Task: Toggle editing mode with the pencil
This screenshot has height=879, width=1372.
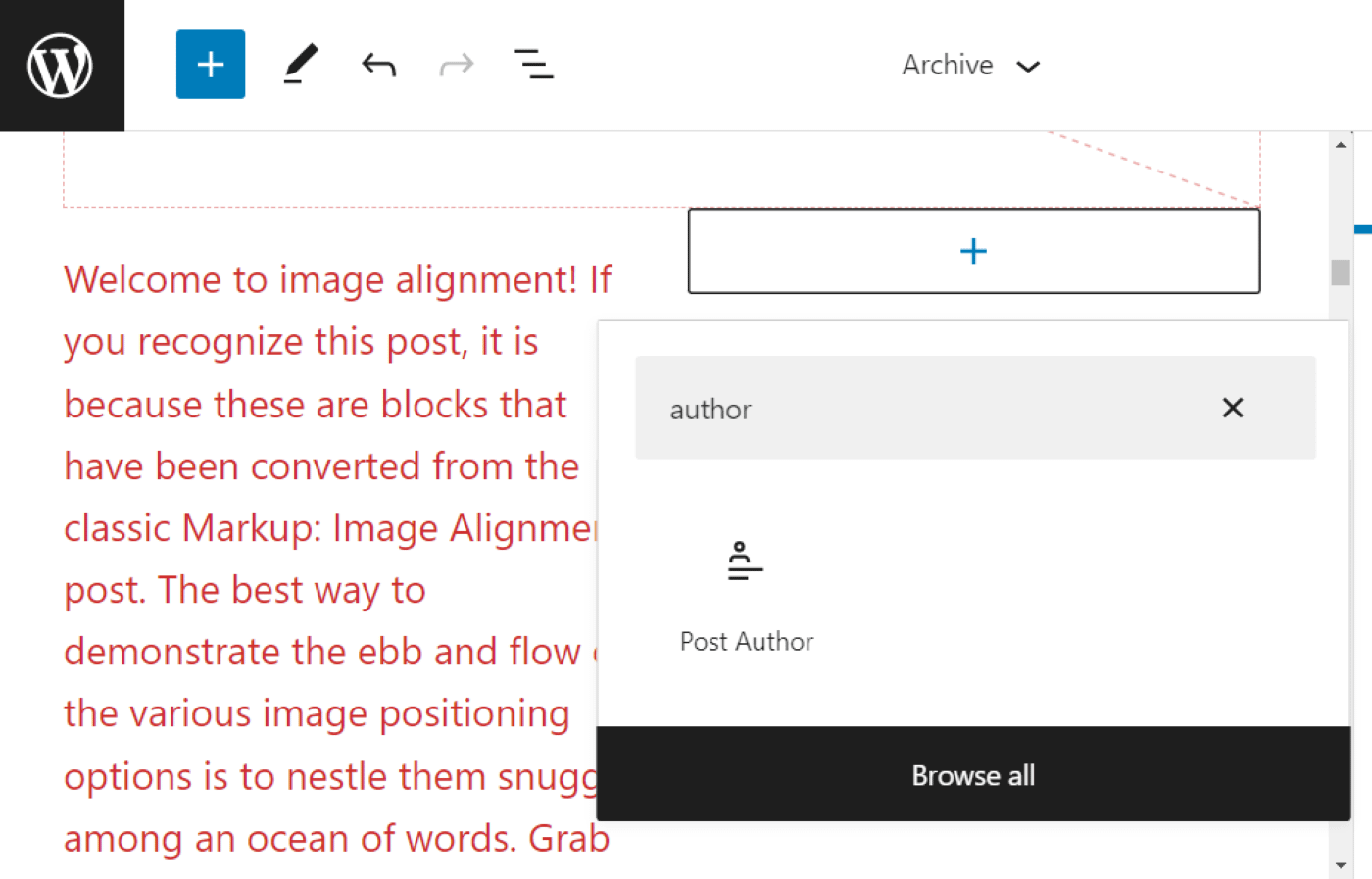Action: 300,64
